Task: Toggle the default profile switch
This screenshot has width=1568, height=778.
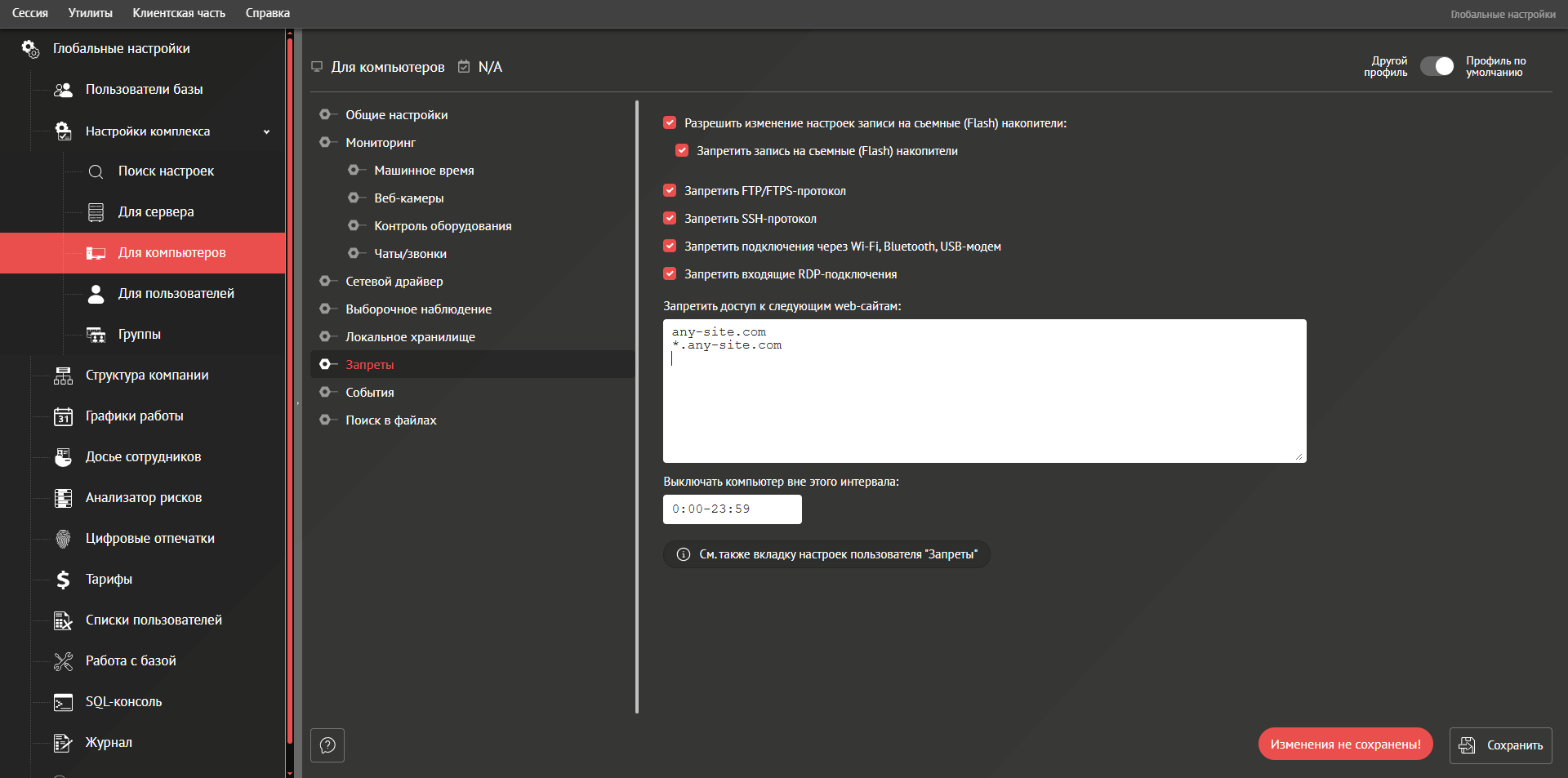Action: [1437, 66]
